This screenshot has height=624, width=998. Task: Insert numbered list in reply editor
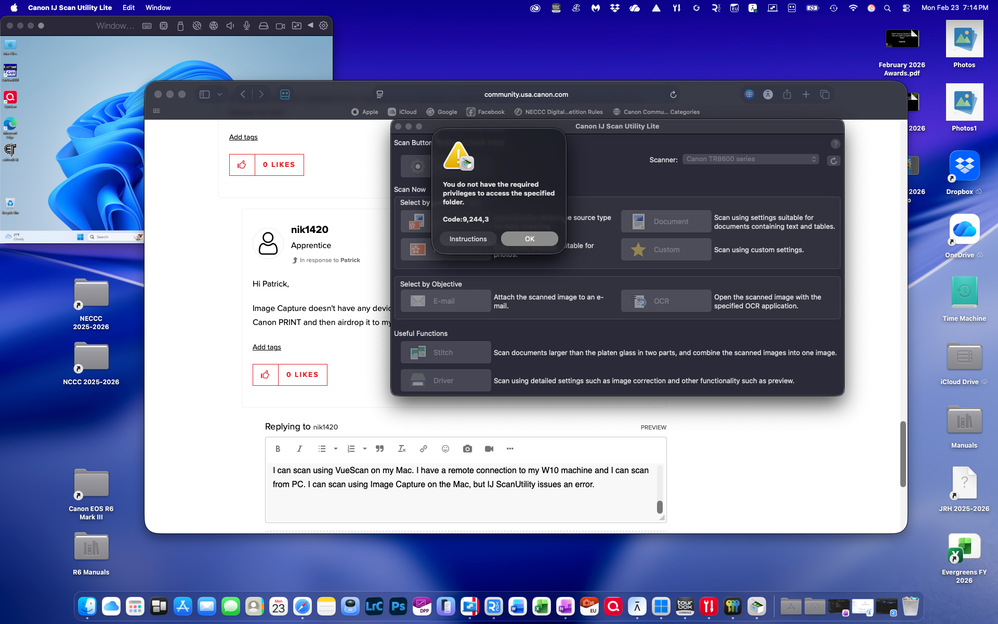[351, 449]
